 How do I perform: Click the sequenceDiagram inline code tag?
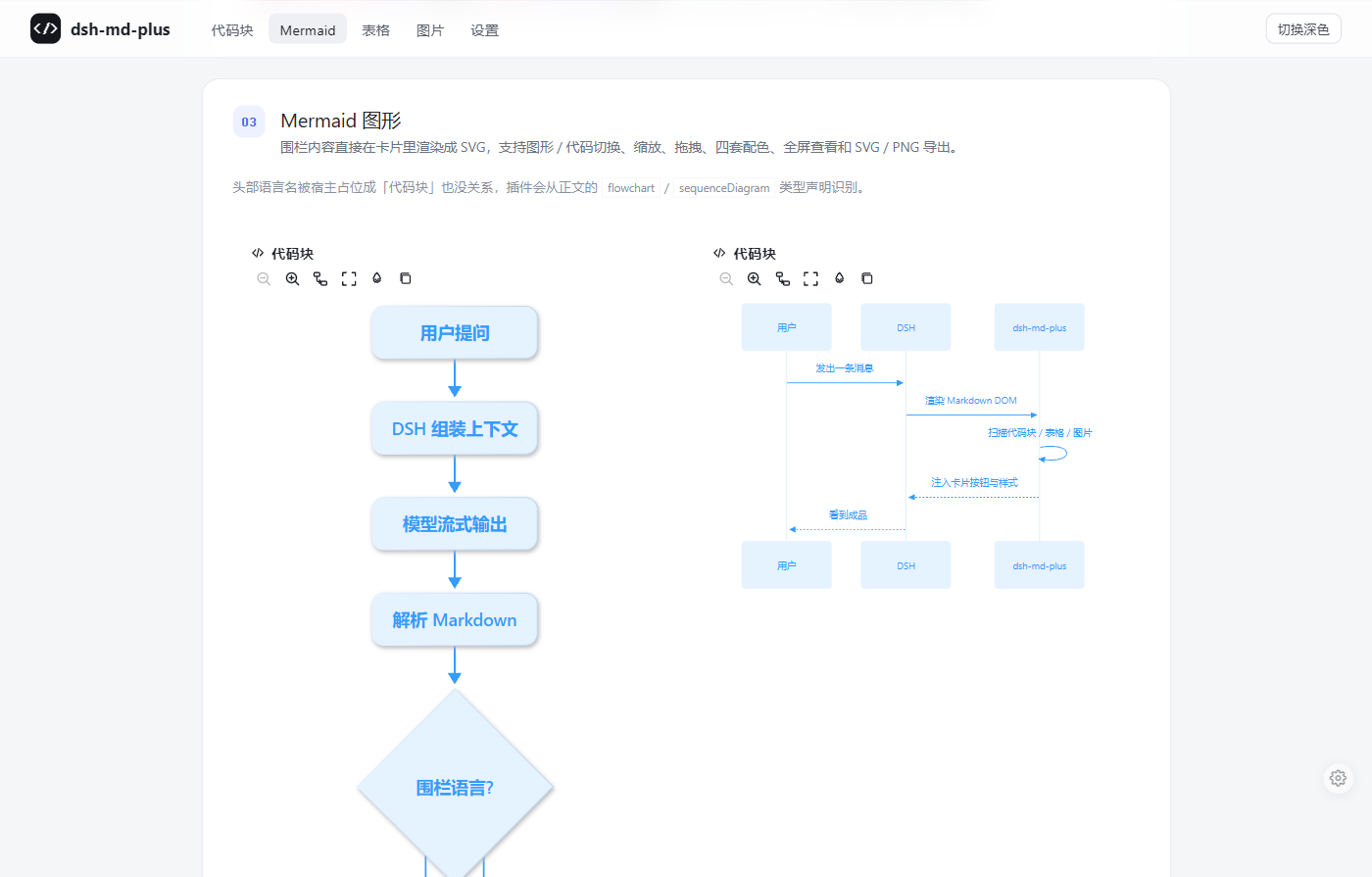(x=724, y=188)
